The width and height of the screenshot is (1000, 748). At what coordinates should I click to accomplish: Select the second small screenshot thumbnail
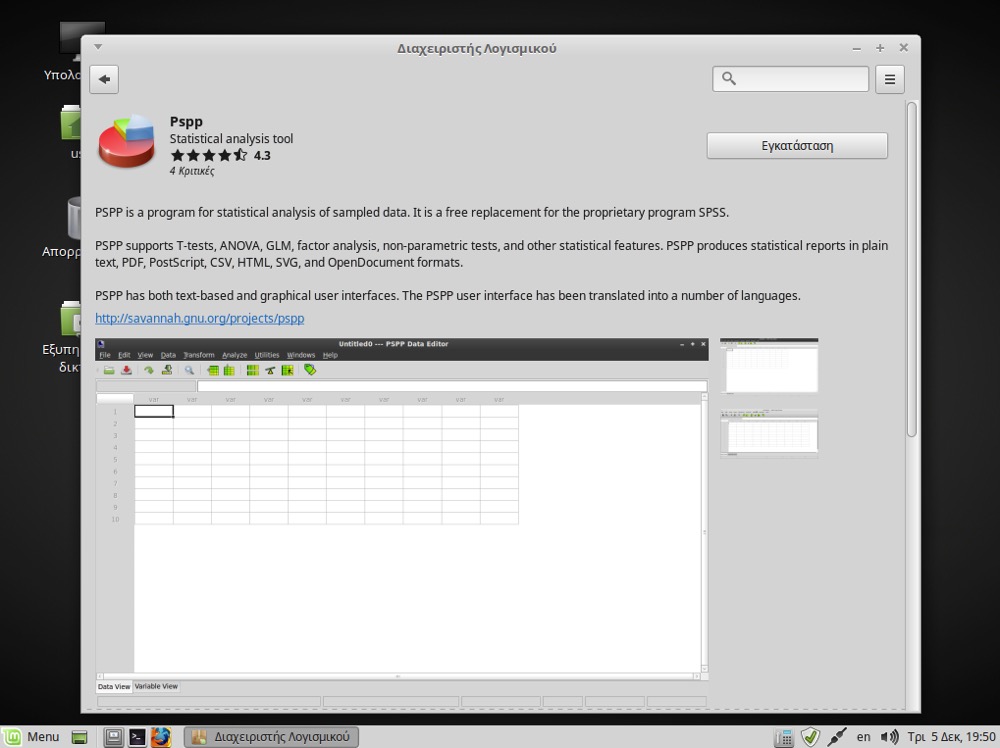click(x=769, y=434)
